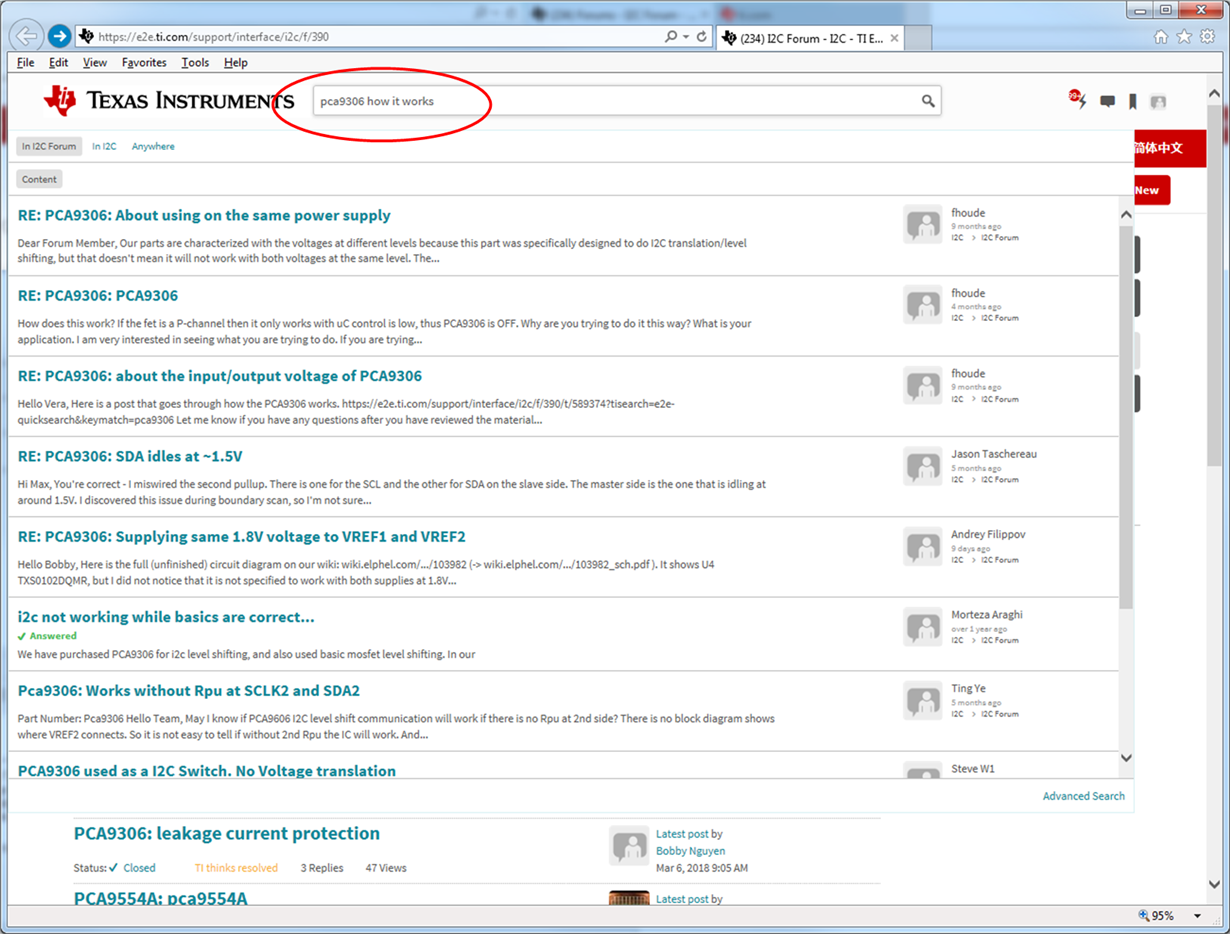This screenshot has width=1230, height=934.
Task: Open 'i2c not working while basics are correct...'
Action: click(x=166, y=617)
